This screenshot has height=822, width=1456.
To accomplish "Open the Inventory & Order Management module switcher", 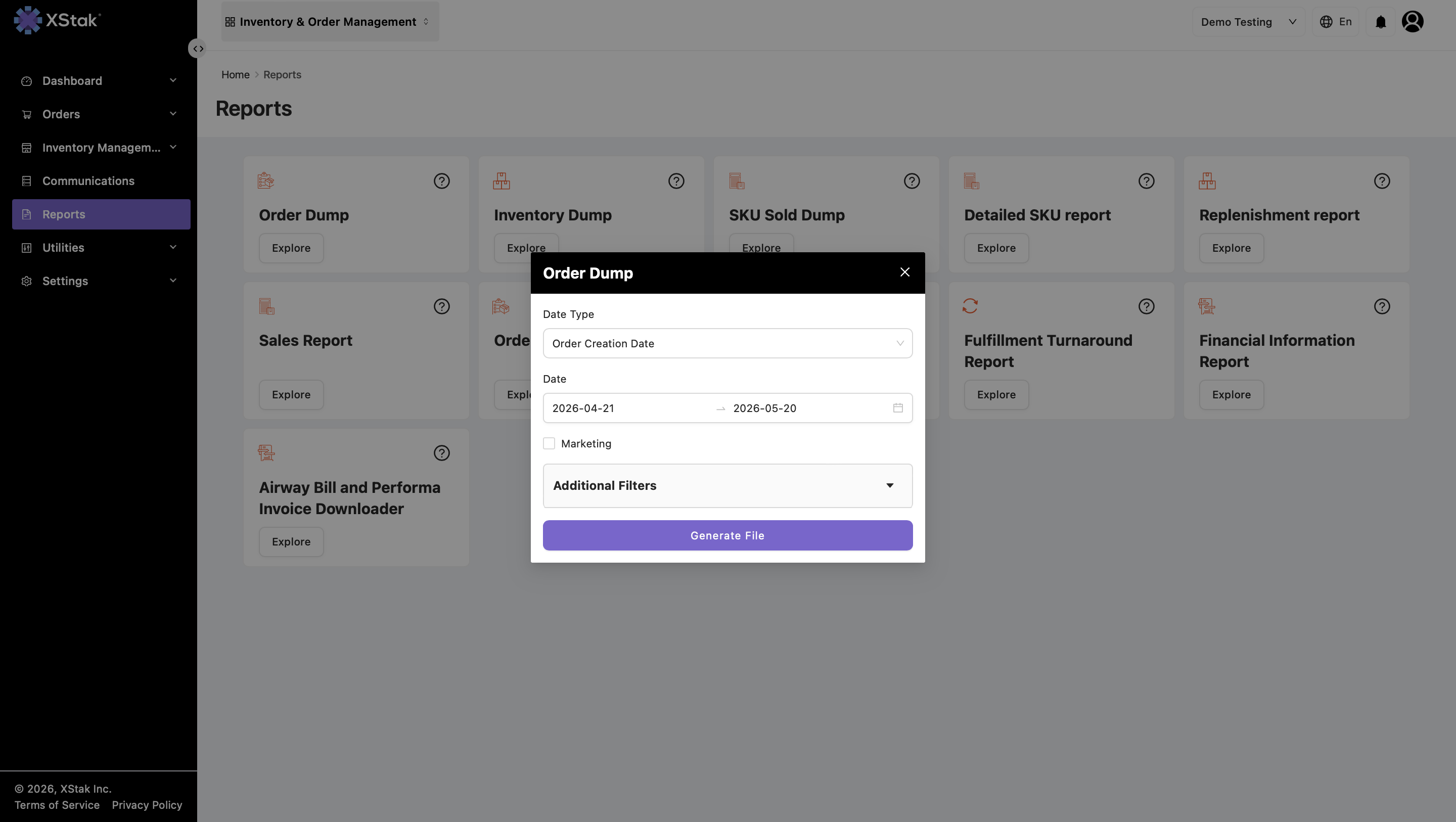I will pos(330,21).
